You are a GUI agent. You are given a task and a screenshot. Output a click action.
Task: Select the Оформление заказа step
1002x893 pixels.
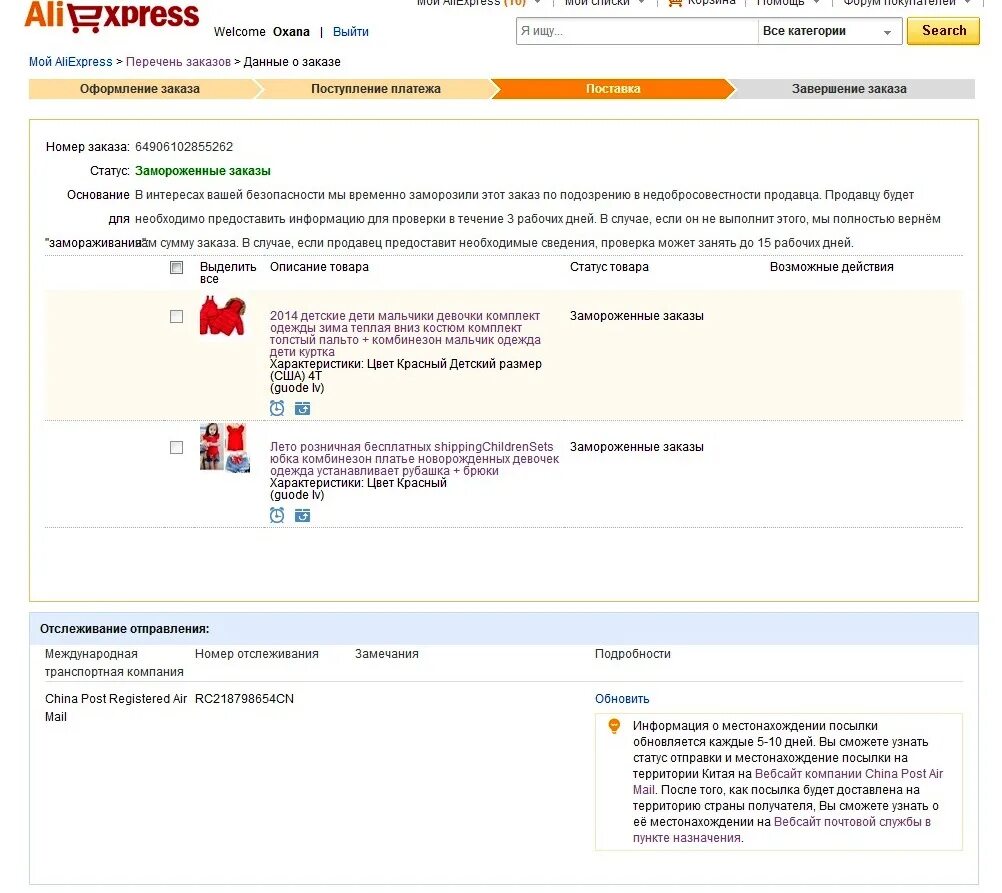coord(140,89)
